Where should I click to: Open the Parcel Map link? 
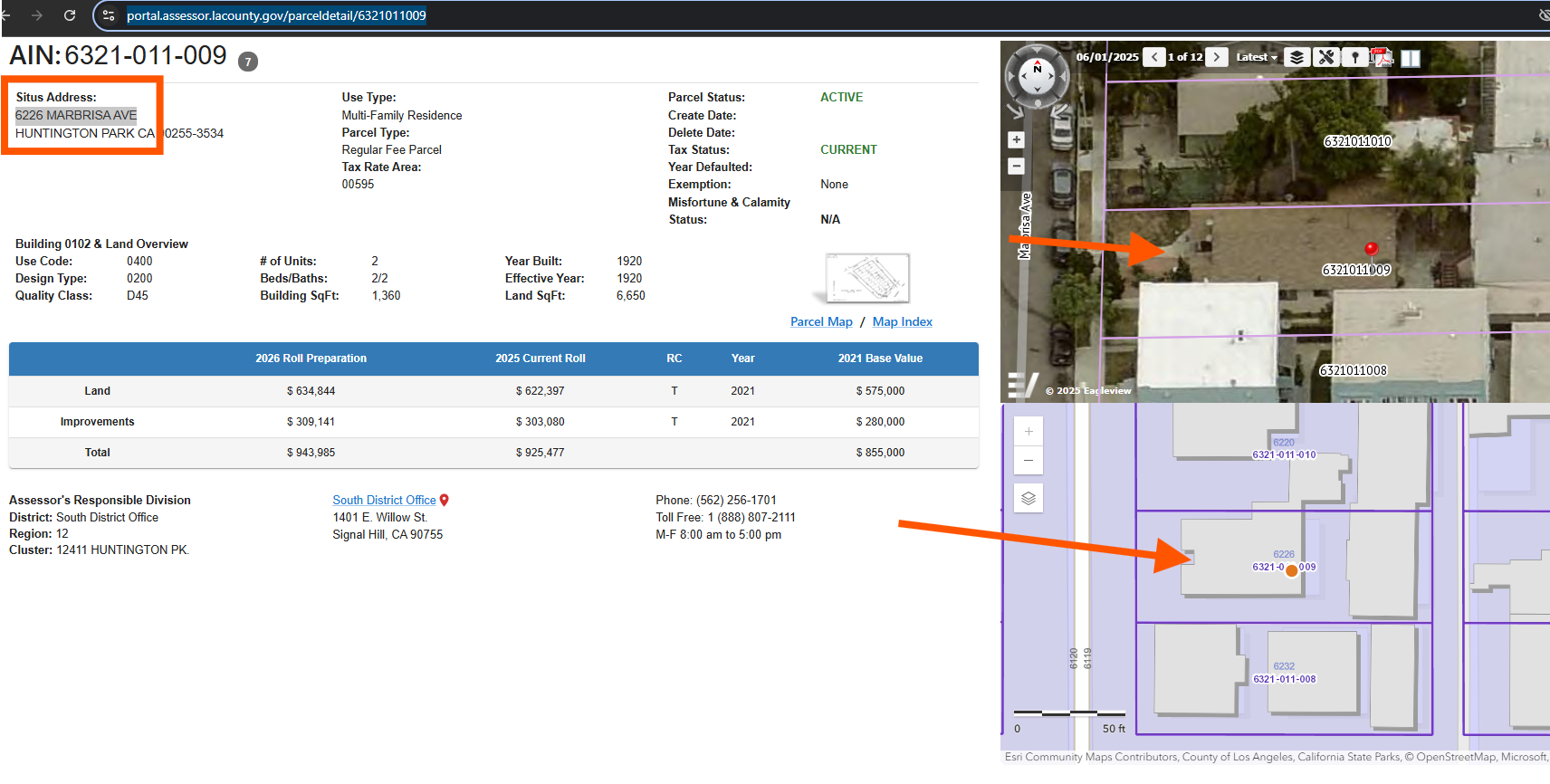(x=821, y=321)
